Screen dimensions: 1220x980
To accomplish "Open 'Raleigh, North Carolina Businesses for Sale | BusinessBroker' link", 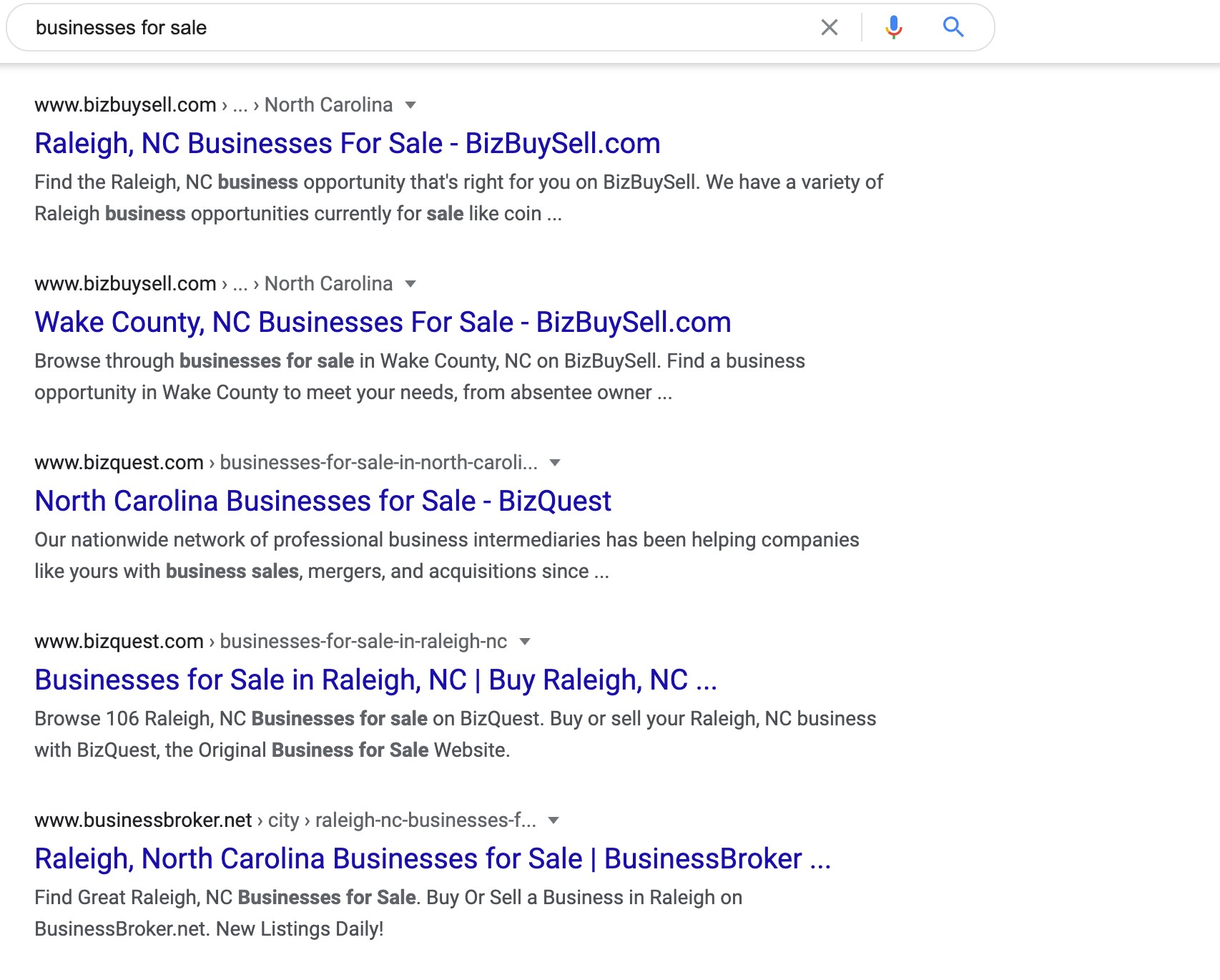I will tap(433, 859).
